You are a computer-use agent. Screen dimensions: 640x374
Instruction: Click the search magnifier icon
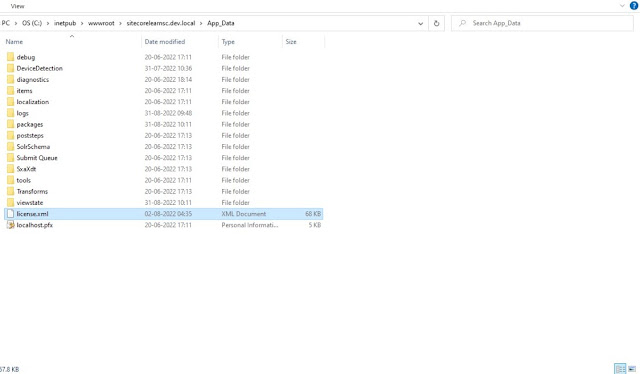[462, 23]
